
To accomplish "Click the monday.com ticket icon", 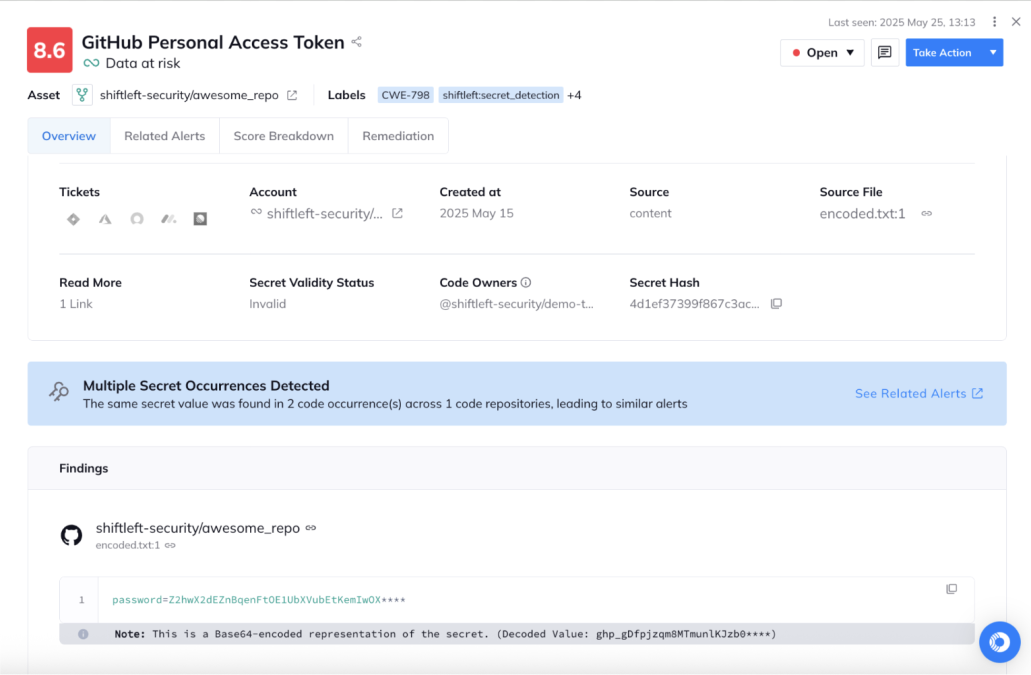I will [169, 219].
